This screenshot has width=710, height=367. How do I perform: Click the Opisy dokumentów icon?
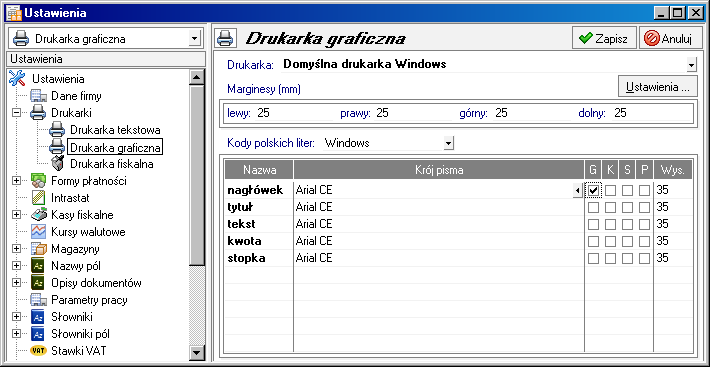coord(38,283)
